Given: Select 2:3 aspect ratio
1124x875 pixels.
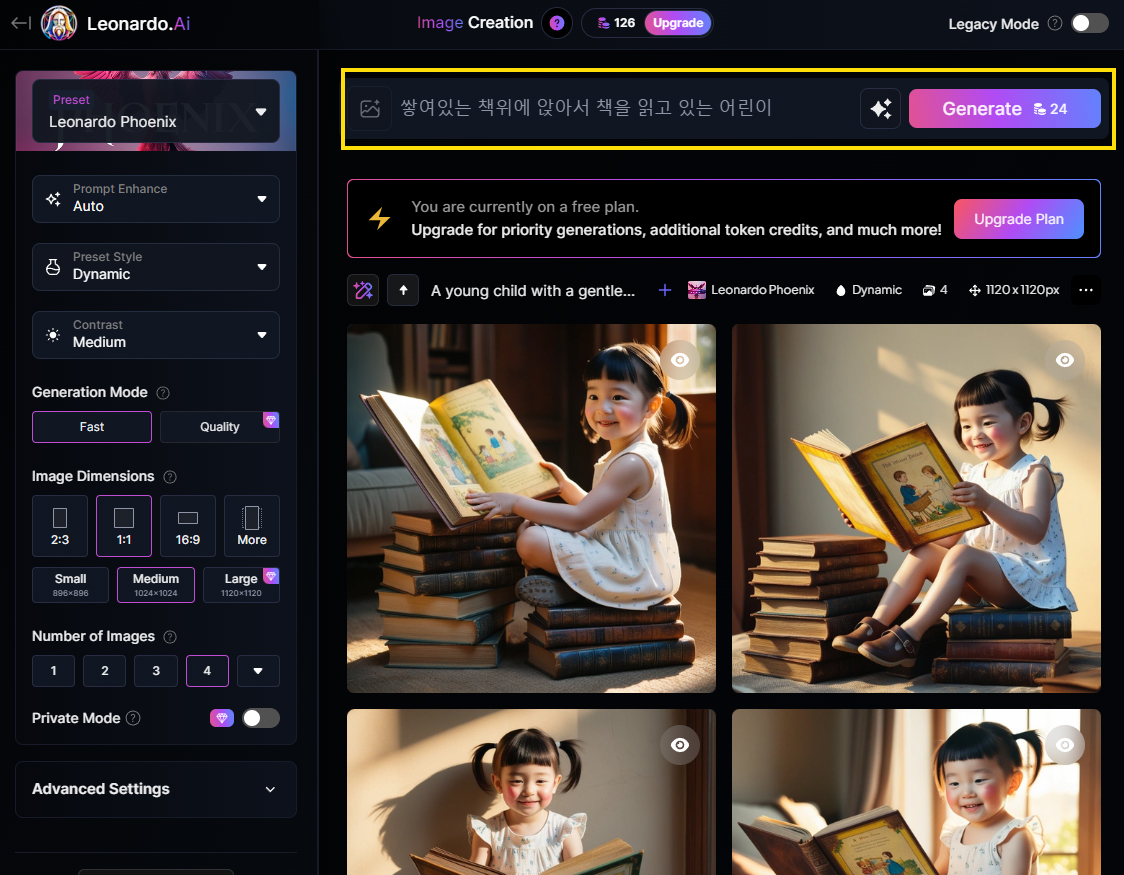Looking at the screenshot, I should click(x=59, y=526).
